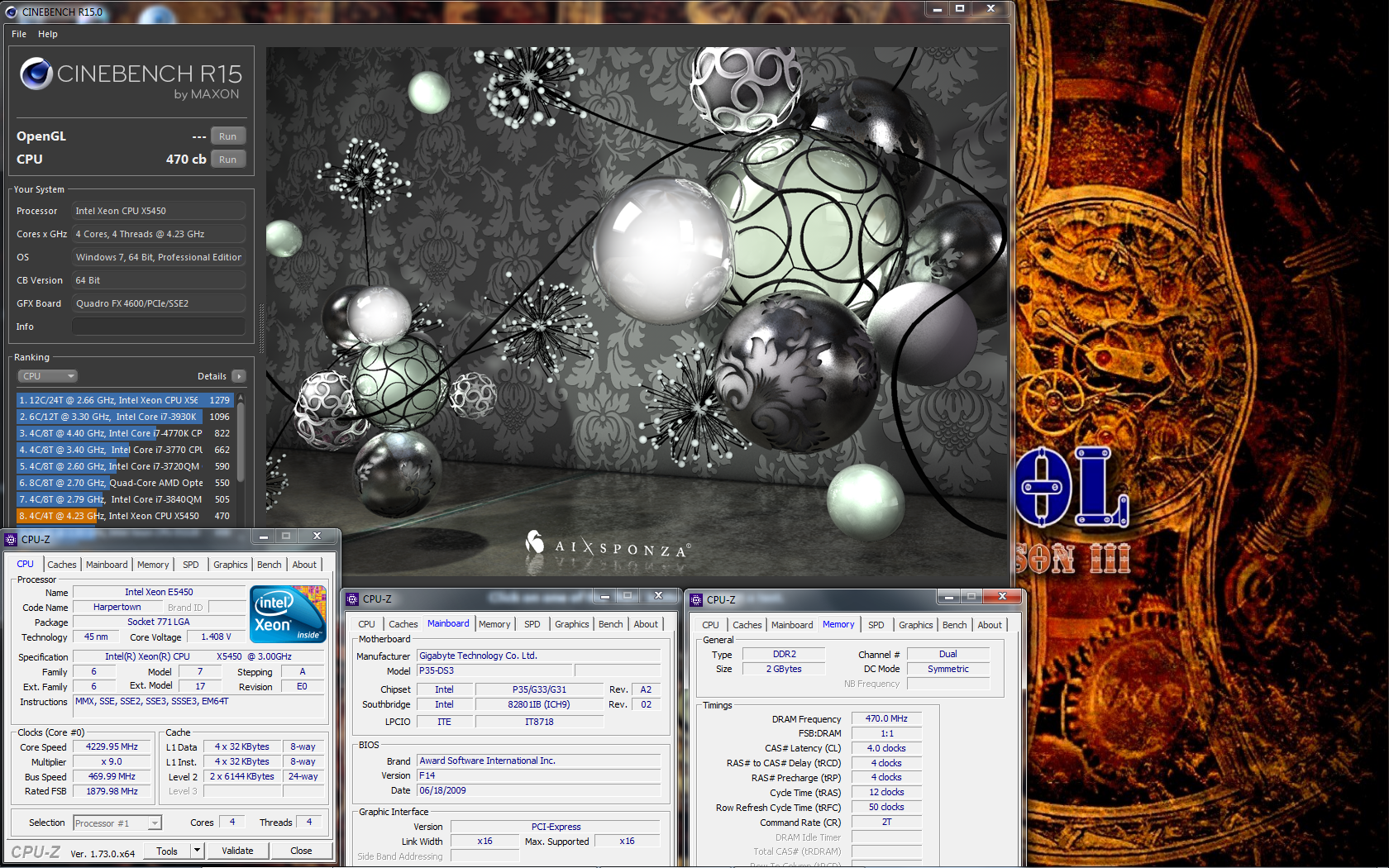Select ranking entry Core i7-4770K
Screen dimensions: 1389x868
[x=125, y=433]
